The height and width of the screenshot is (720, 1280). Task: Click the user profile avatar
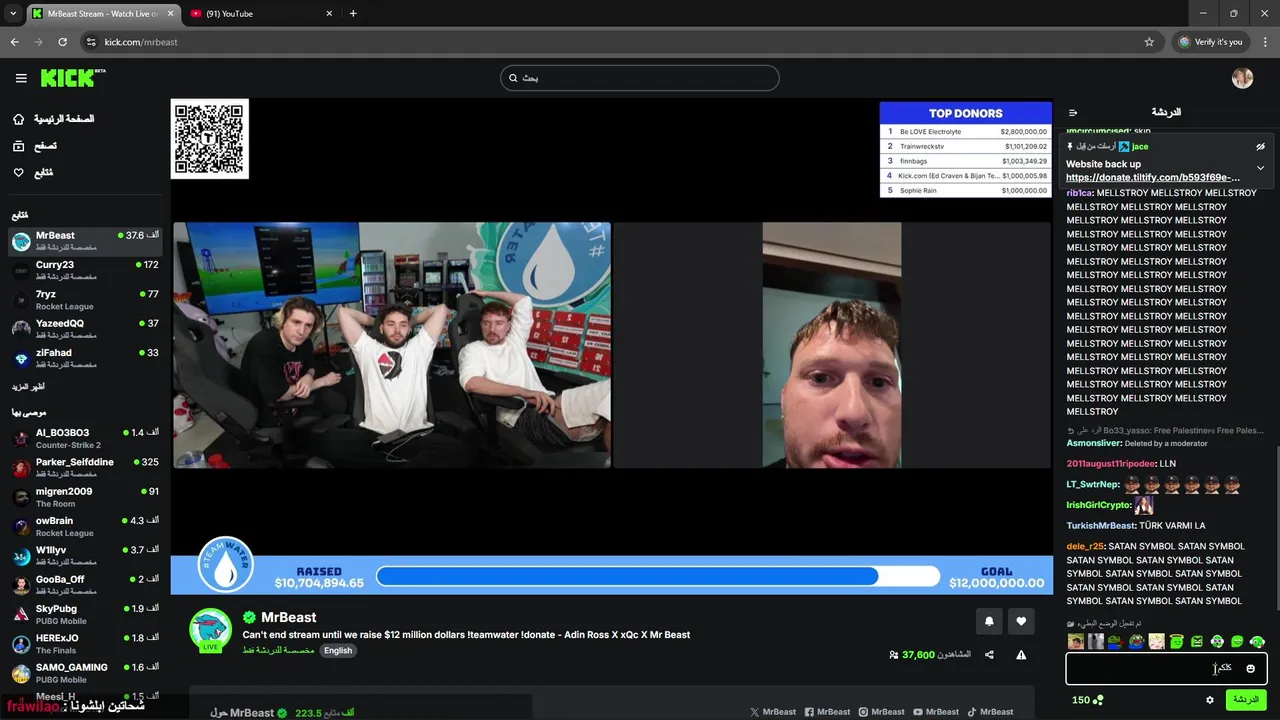1242,78
